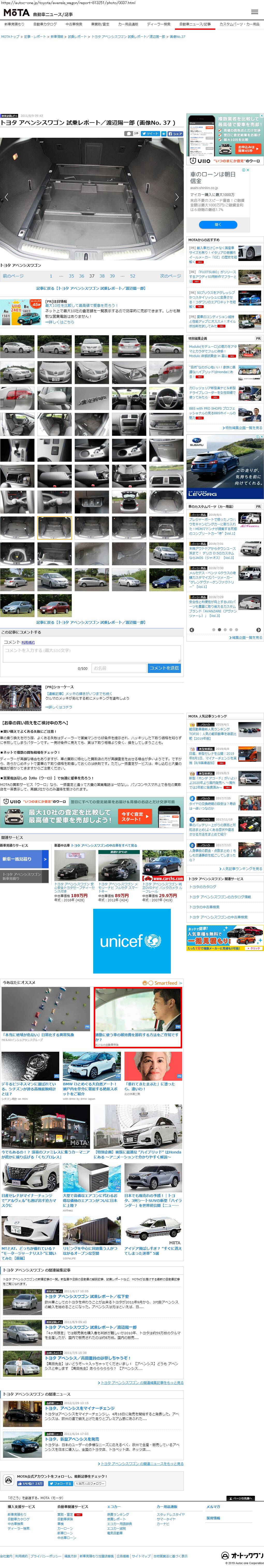This screenshot has width=264, height=1568.
Task: Show the next photo with the right arrow
Action: tap(177, 197)
